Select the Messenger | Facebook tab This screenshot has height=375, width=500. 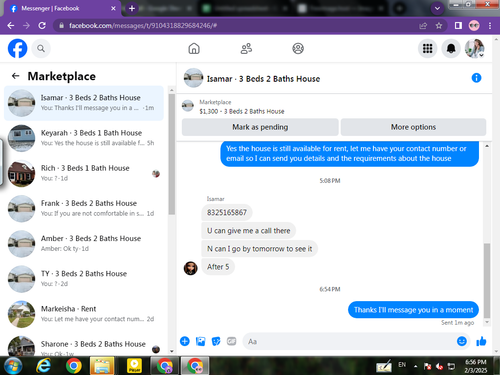pyautogui.click(x=62, y=8)
